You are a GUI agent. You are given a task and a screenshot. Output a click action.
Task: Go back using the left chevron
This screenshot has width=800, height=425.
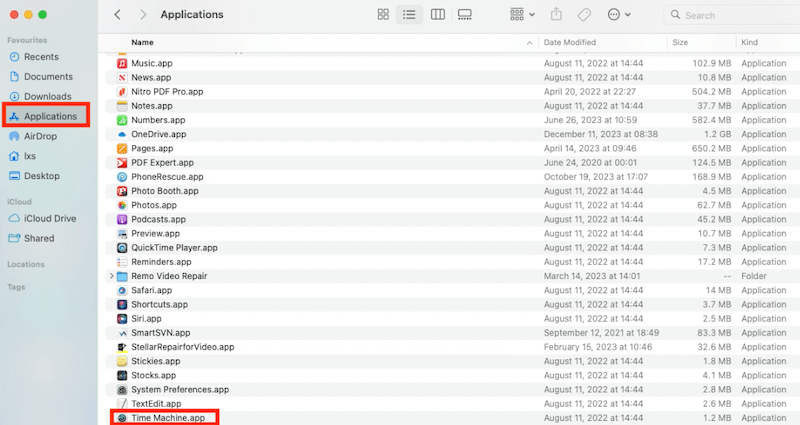pyautogui.click(x=117, y=15)
